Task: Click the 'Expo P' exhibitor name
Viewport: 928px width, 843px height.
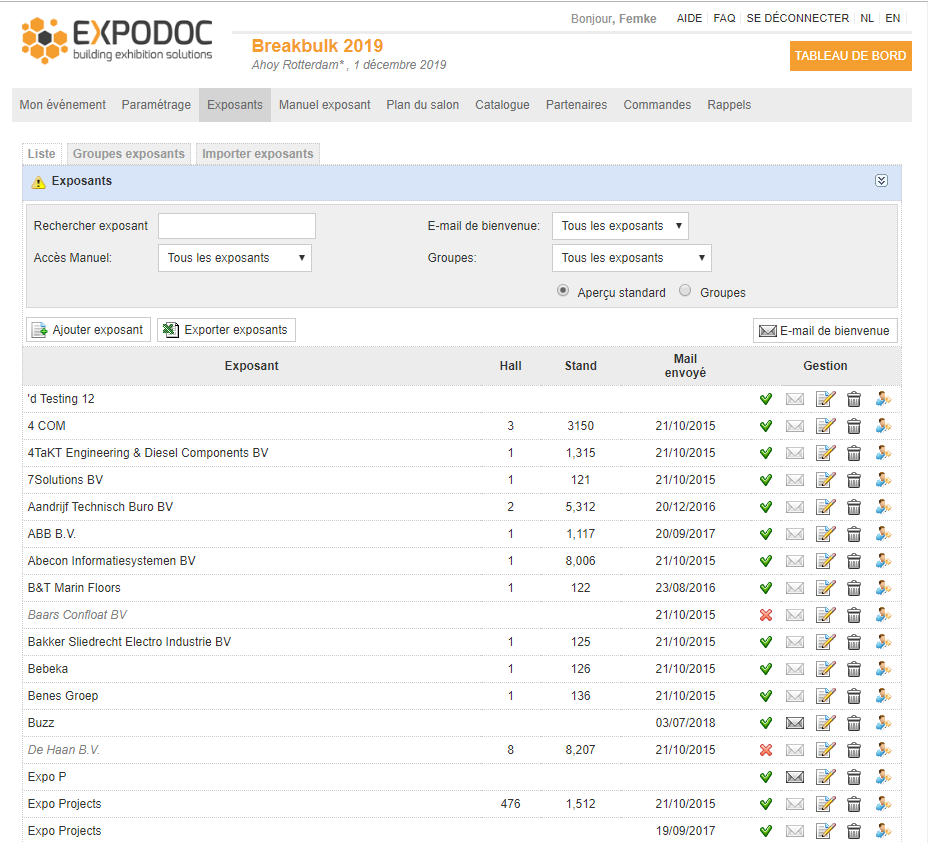Action: 47,777
